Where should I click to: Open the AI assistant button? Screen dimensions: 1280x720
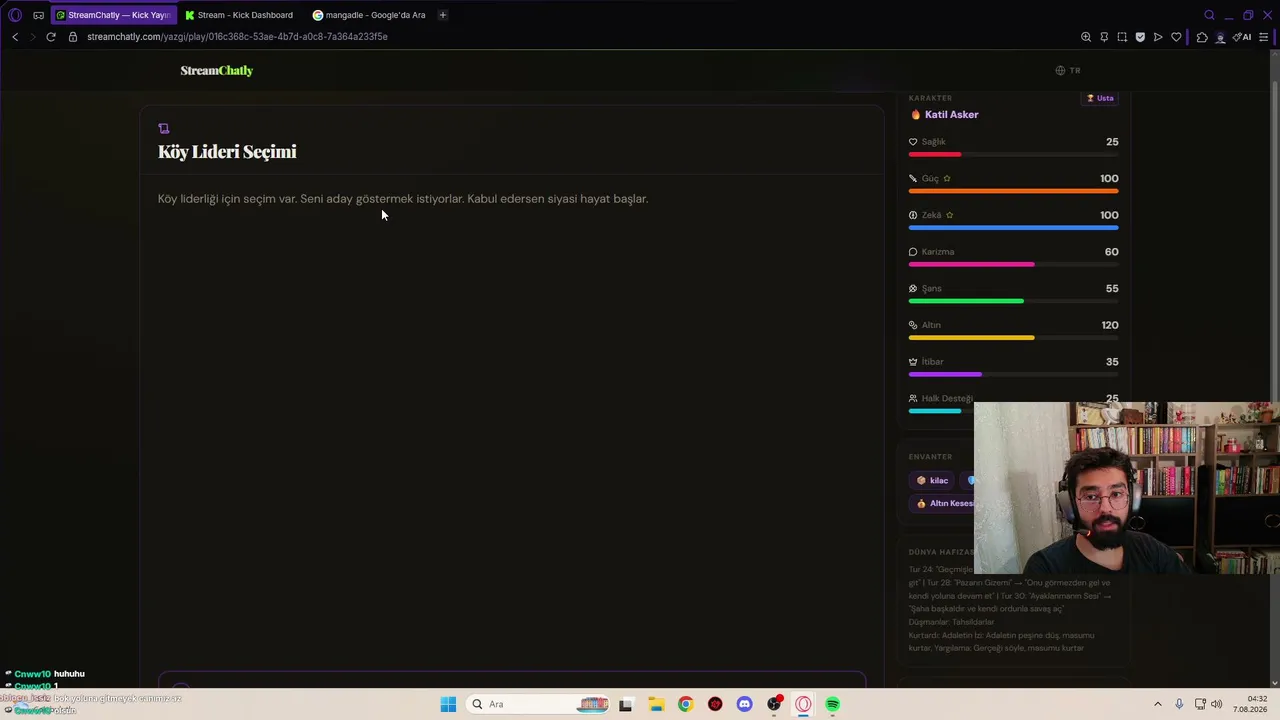tap(1242, 37)
